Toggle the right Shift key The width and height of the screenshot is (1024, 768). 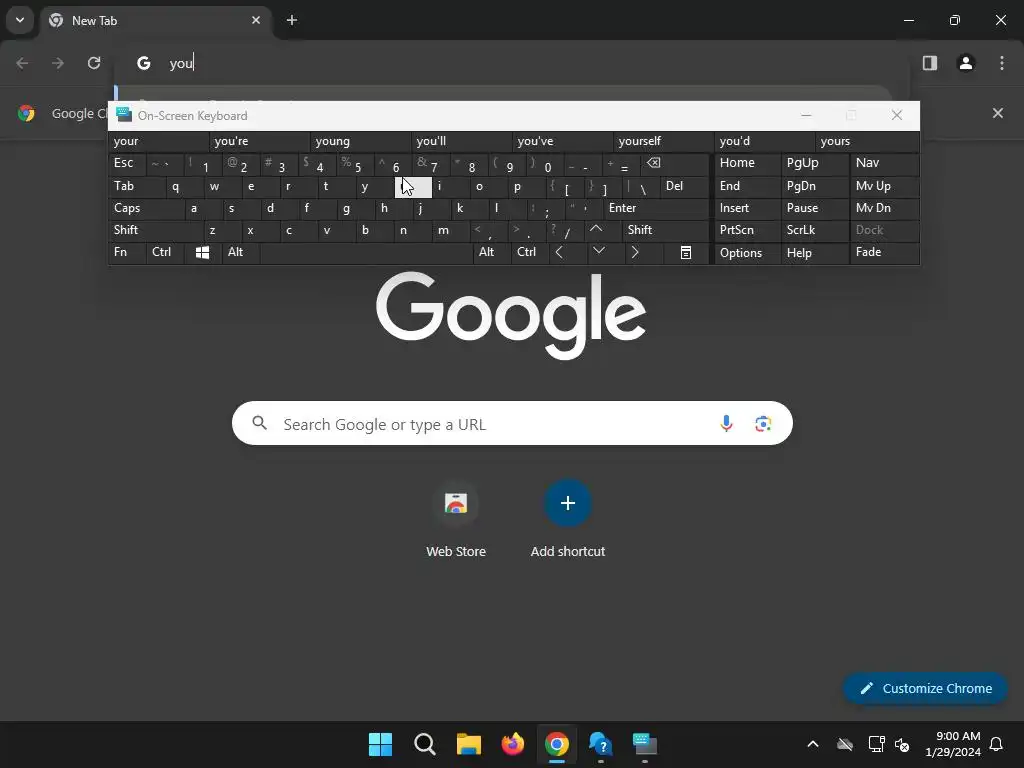665,230
